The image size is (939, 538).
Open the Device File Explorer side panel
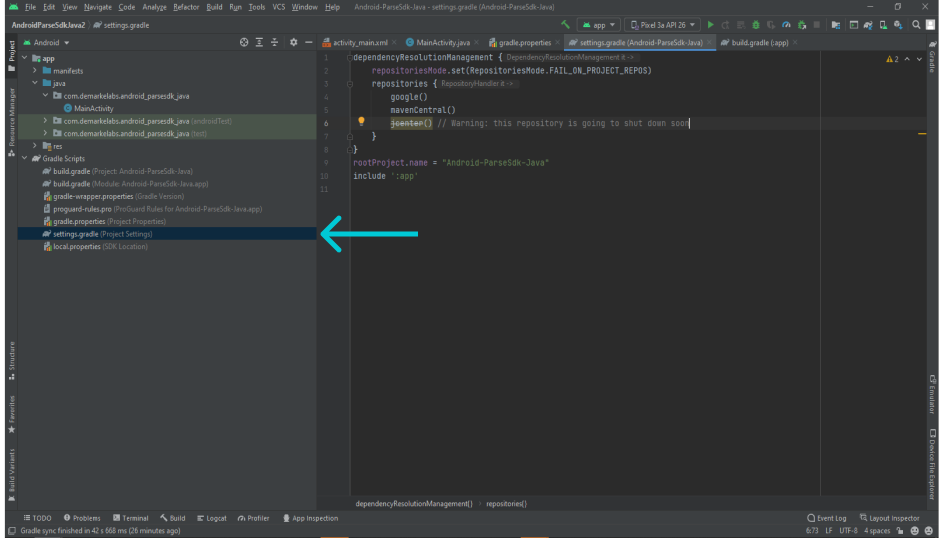click(932, 464)
